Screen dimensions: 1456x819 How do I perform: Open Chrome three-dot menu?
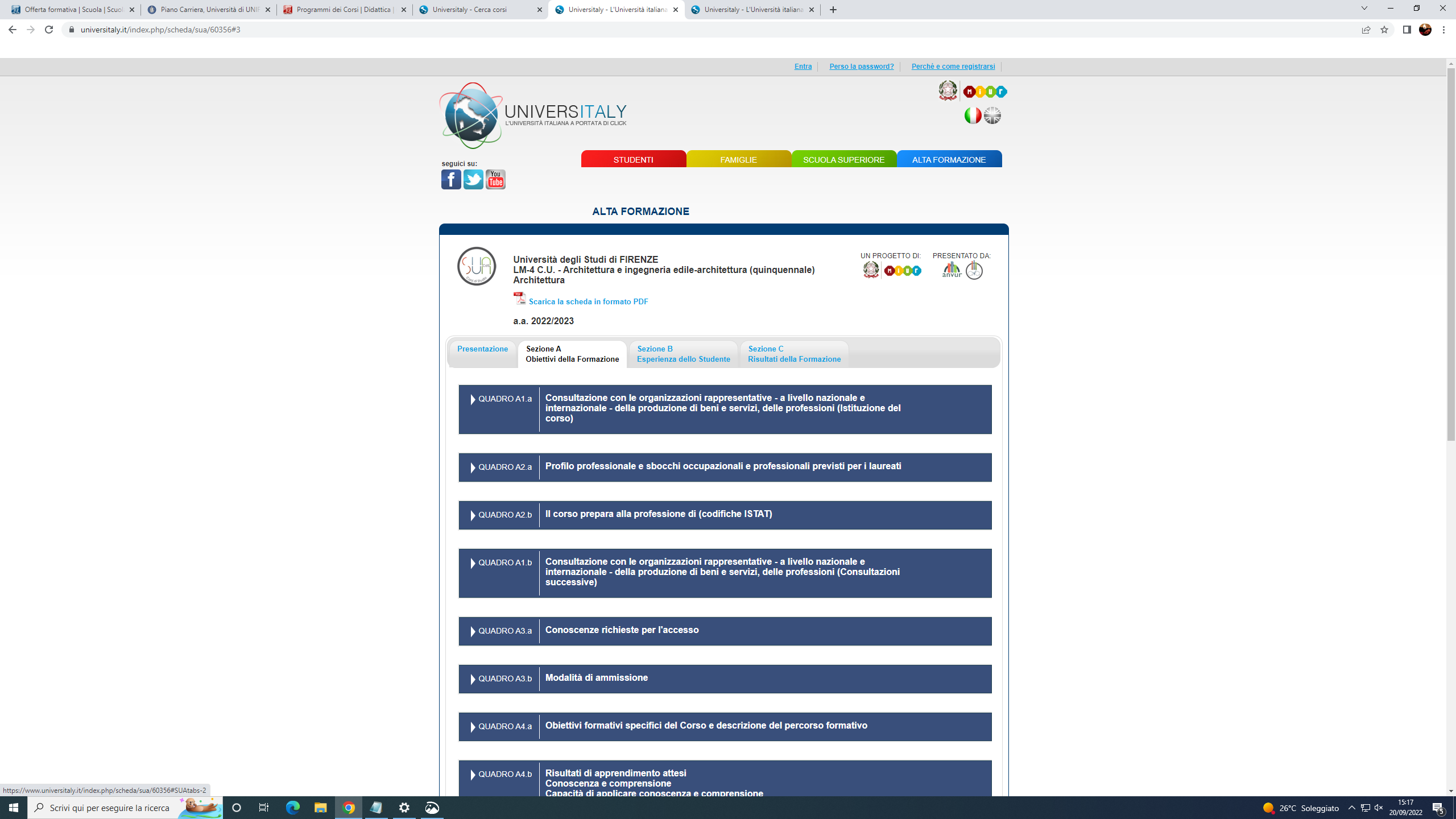point(1444,30)
